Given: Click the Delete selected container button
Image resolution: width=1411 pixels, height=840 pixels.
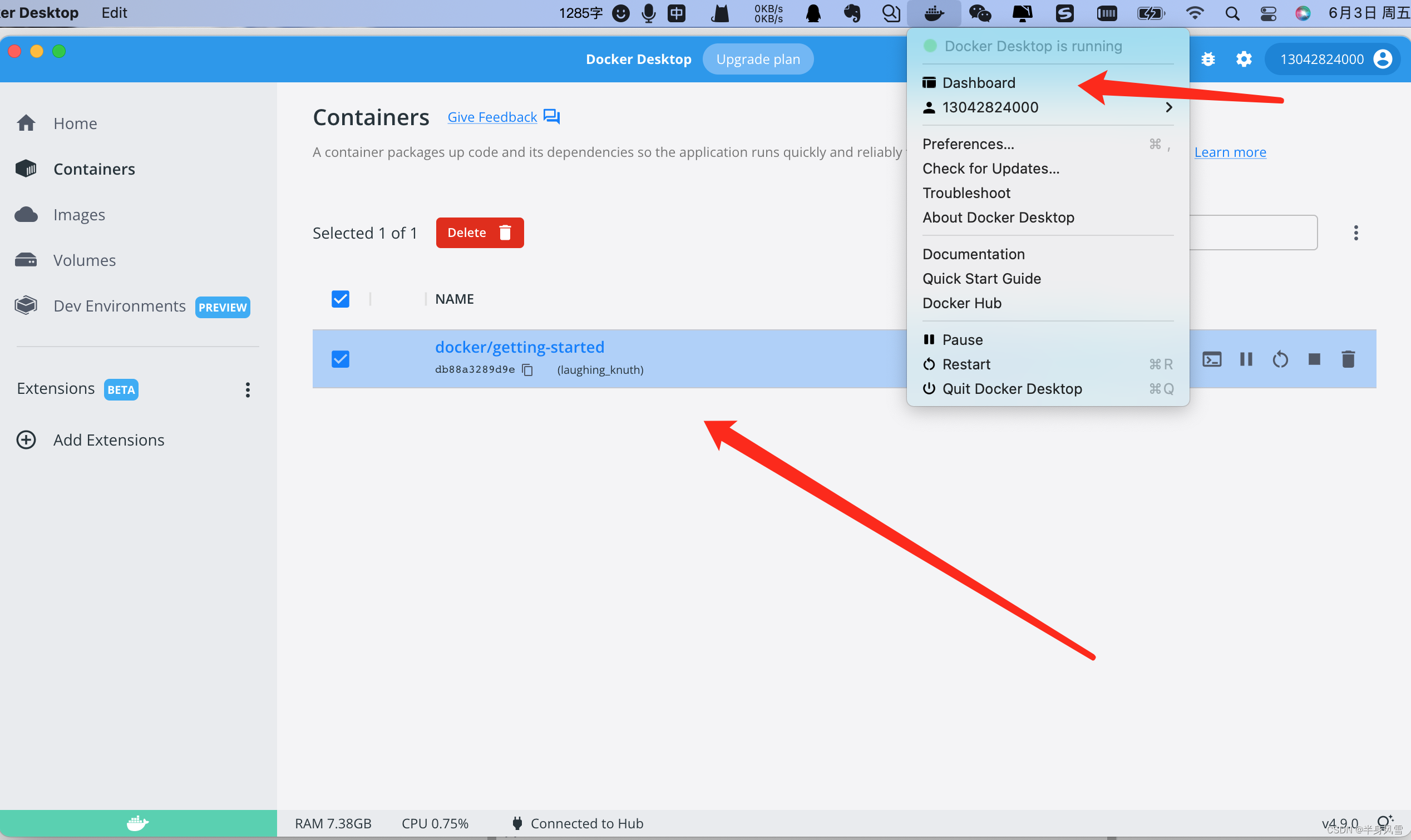Looking at the screenshot, I should 481,232.
